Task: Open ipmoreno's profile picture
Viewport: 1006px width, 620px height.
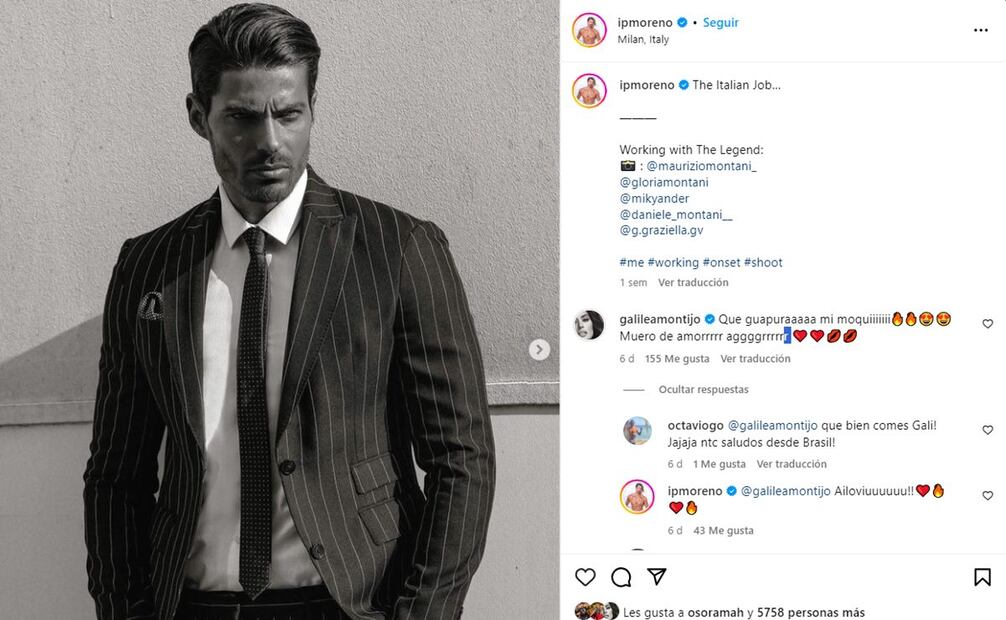Action: tap(590, 30)
